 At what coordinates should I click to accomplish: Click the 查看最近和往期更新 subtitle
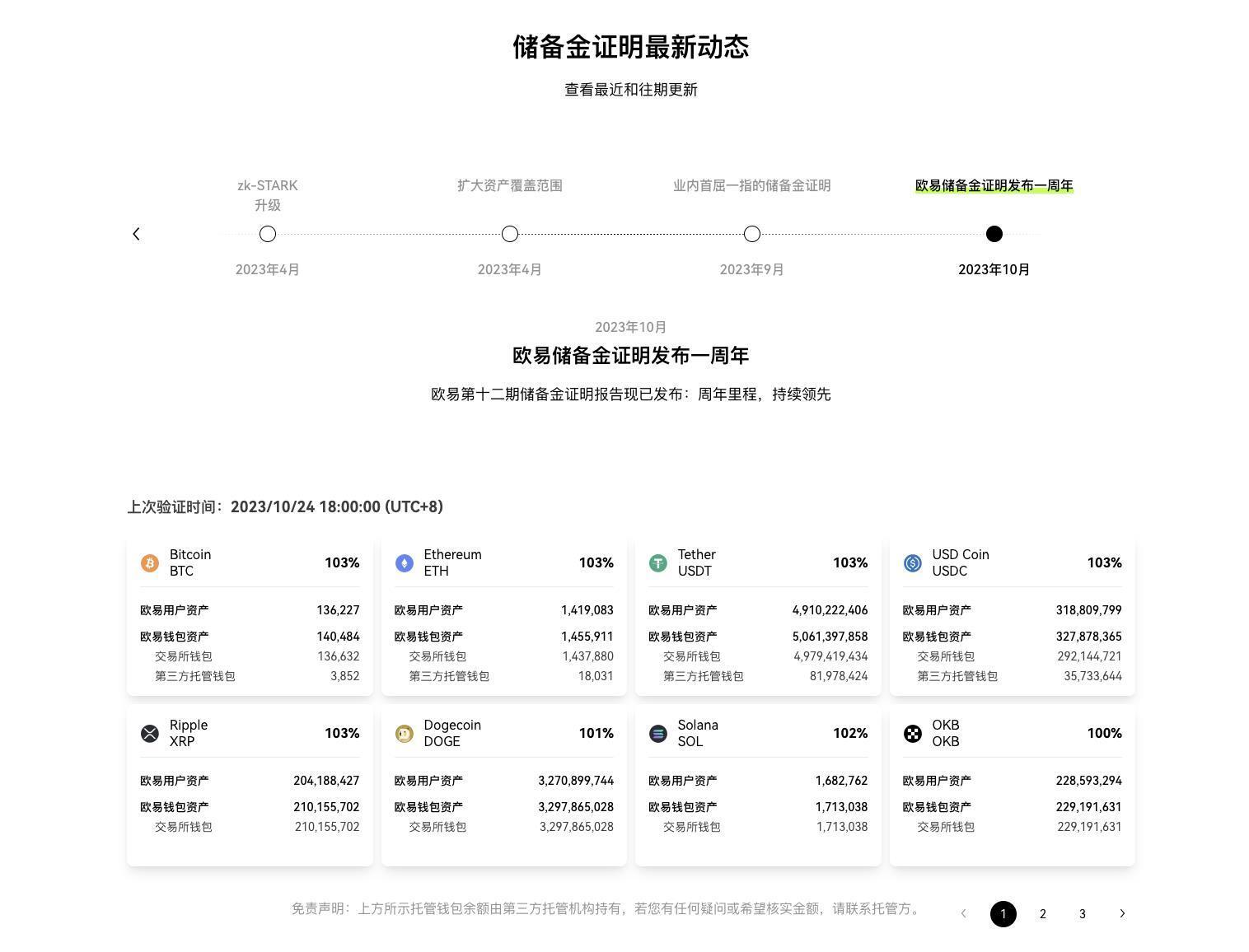pos(631,90)
